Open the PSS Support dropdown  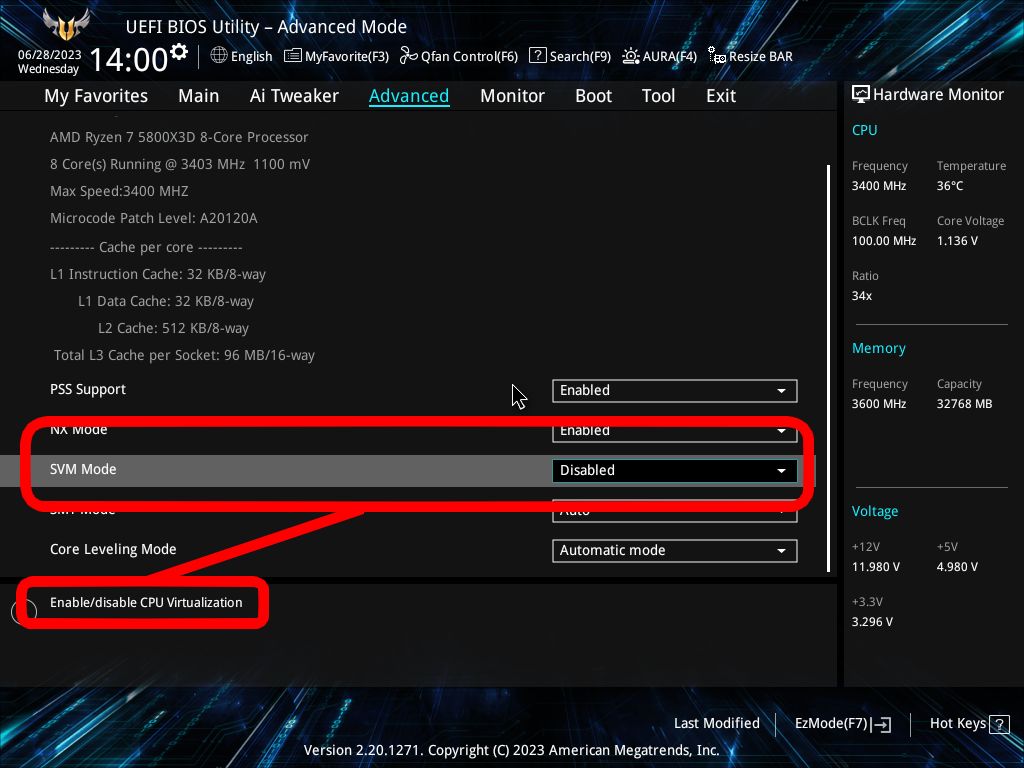675,391
